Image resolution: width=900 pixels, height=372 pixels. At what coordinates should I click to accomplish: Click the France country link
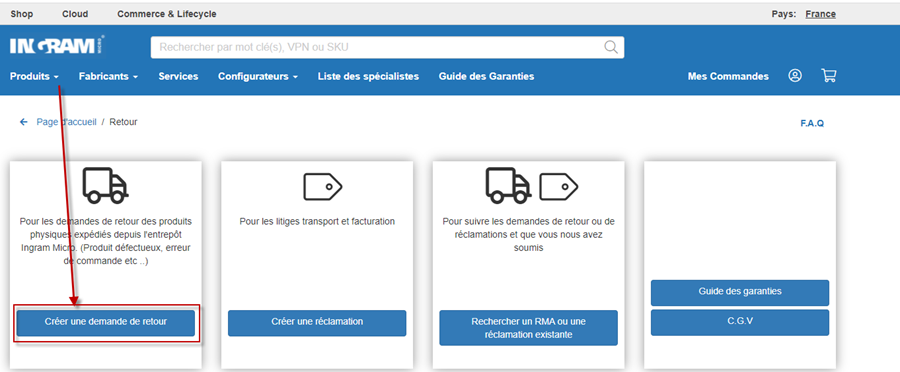(x=821, y=14)
